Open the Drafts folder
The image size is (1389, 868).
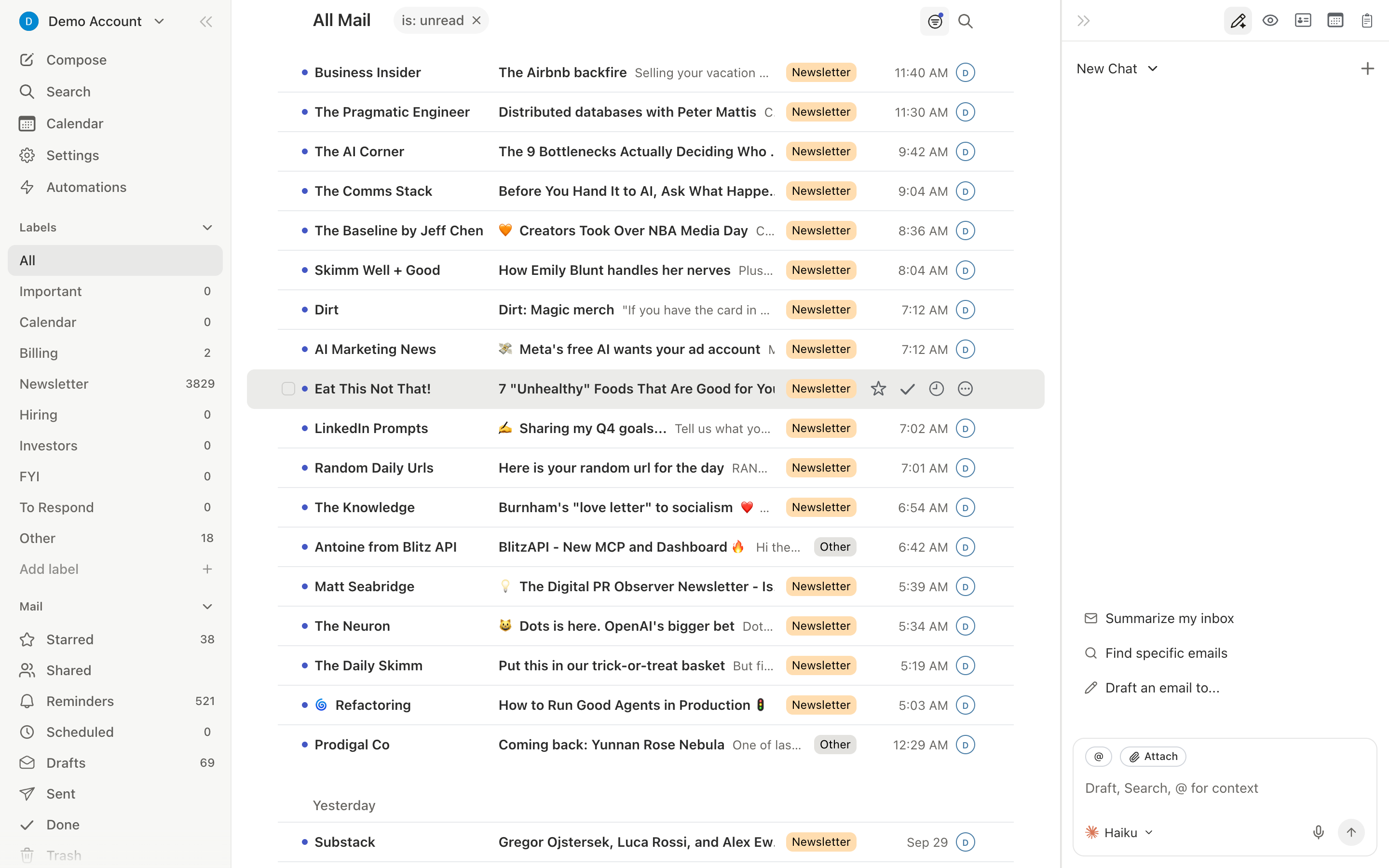(115, 763)
